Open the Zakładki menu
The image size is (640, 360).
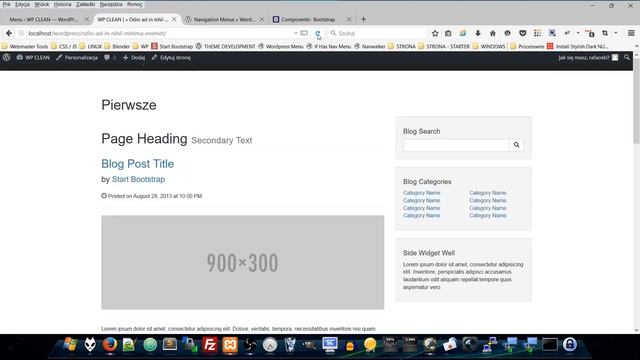click(x=85, y=4)
